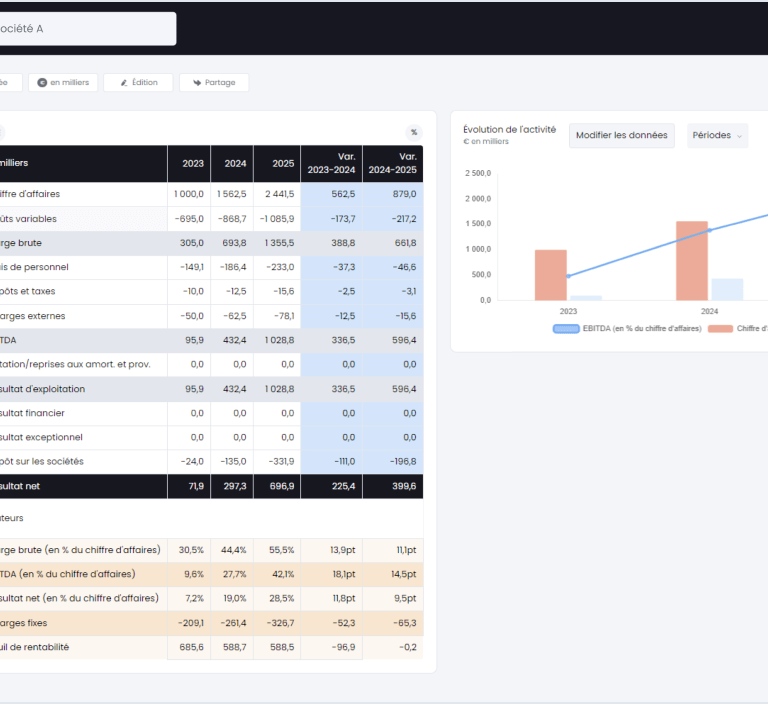This screenshot has height=704, width=768.
Task: Click value -331,9 in corporate tax row
Action: pos(281,461)
